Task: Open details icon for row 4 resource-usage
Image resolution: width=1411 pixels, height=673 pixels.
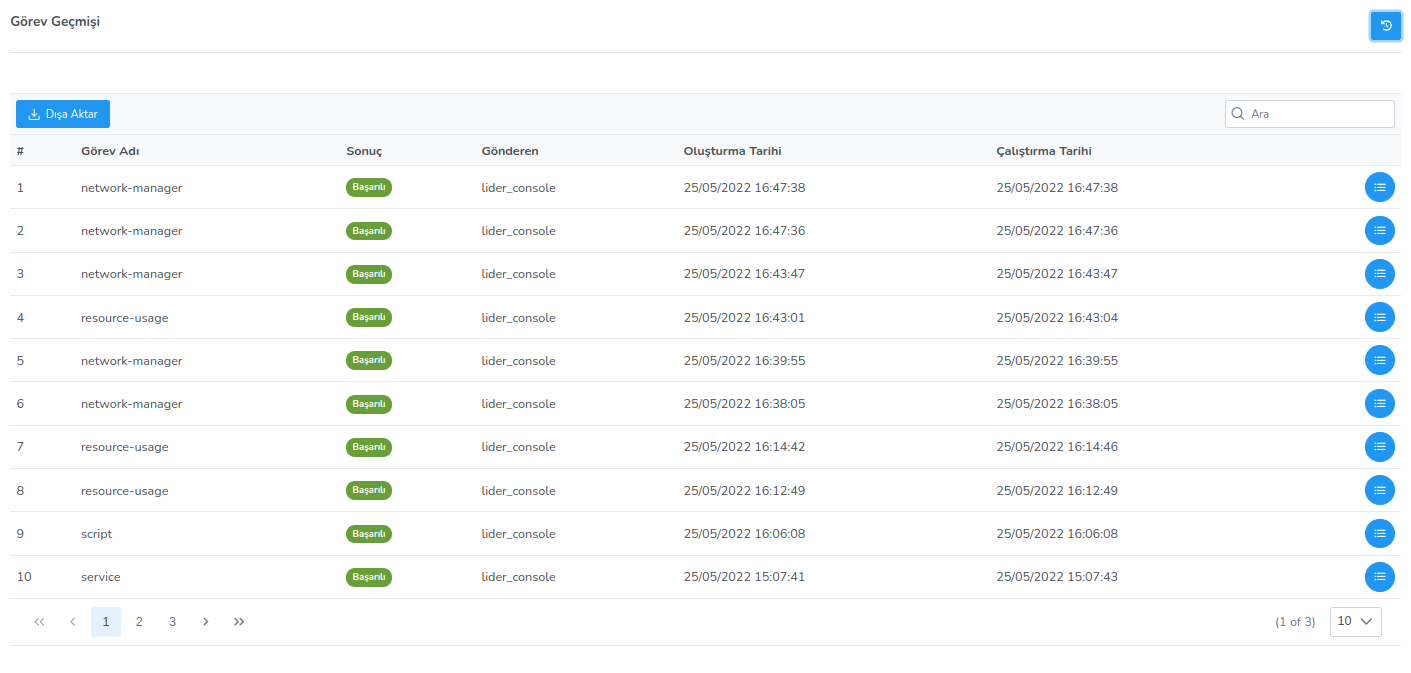Action: point(1379,317)
